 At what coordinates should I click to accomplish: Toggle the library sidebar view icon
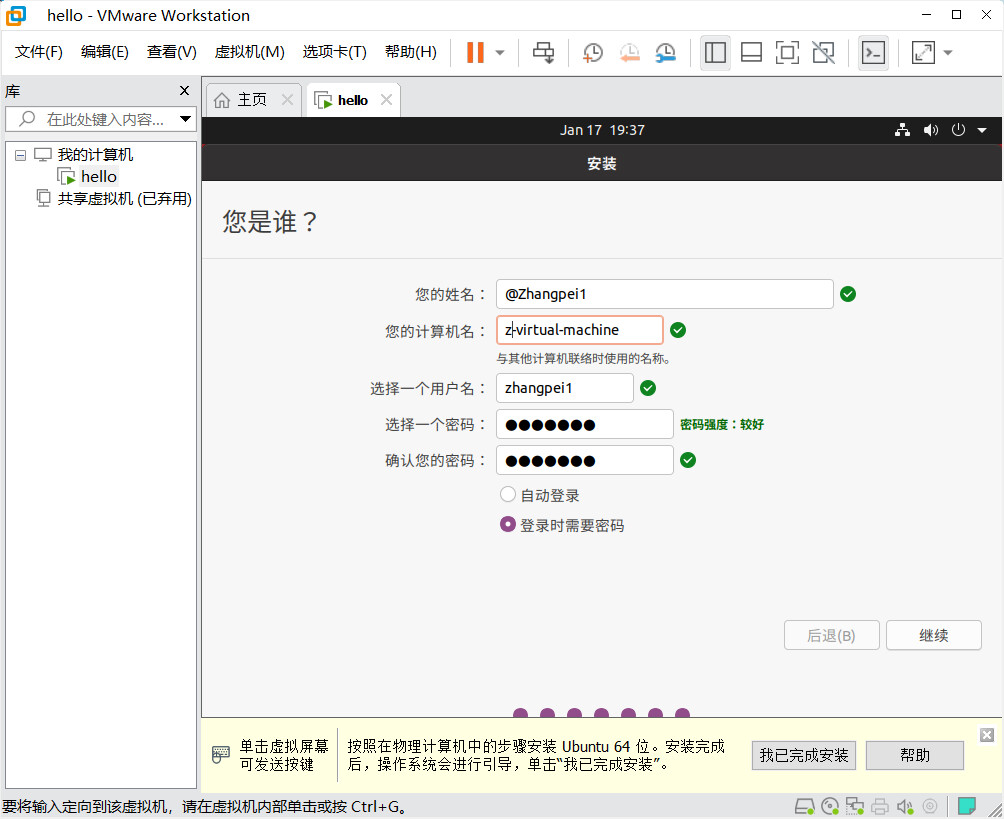(x=715, y=53)
